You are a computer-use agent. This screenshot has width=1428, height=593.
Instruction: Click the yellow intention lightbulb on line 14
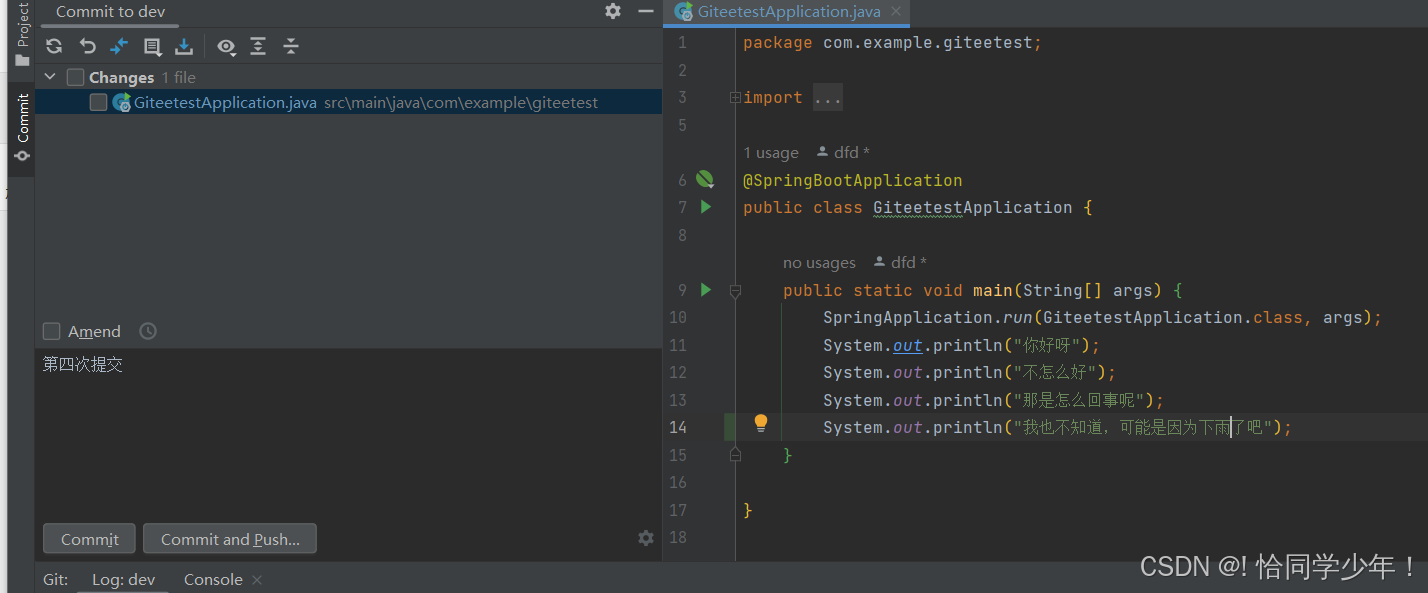coord(761,423)
